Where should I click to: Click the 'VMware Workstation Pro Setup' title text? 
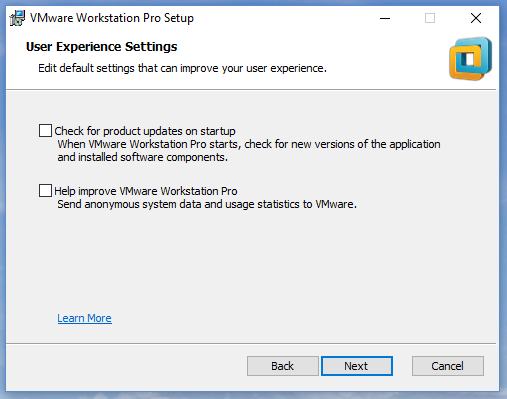coord(112,18)
